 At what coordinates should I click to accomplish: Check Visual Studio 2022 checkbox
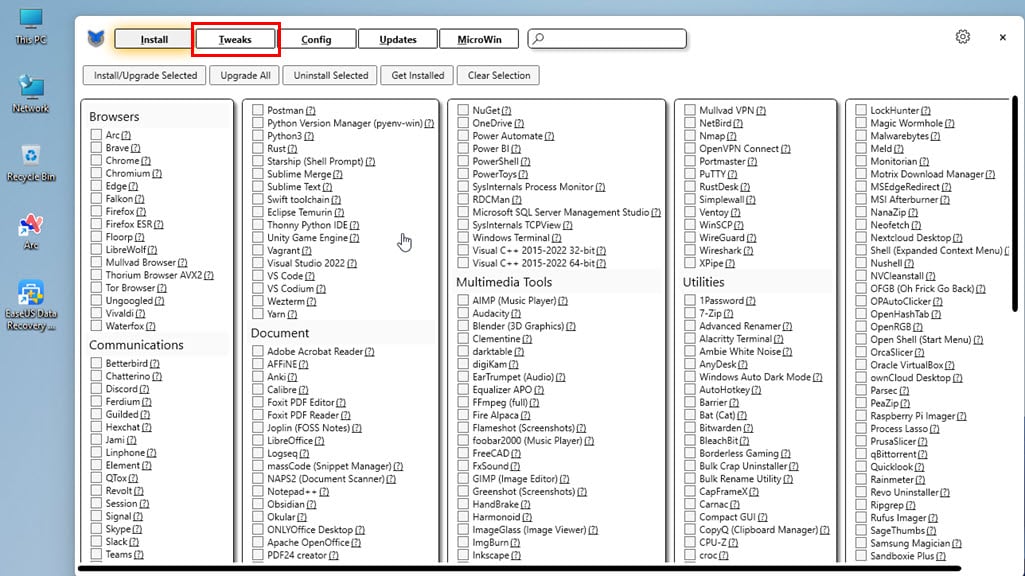[258, 263]
